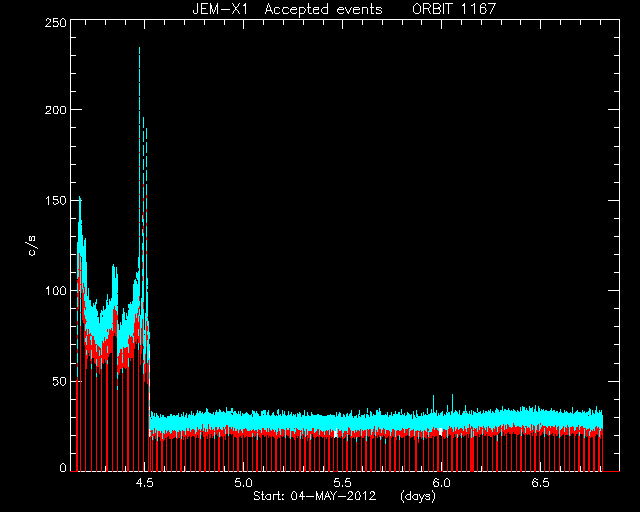
Task: Click the 4.5 x-axis tick label
Action: 144,483
